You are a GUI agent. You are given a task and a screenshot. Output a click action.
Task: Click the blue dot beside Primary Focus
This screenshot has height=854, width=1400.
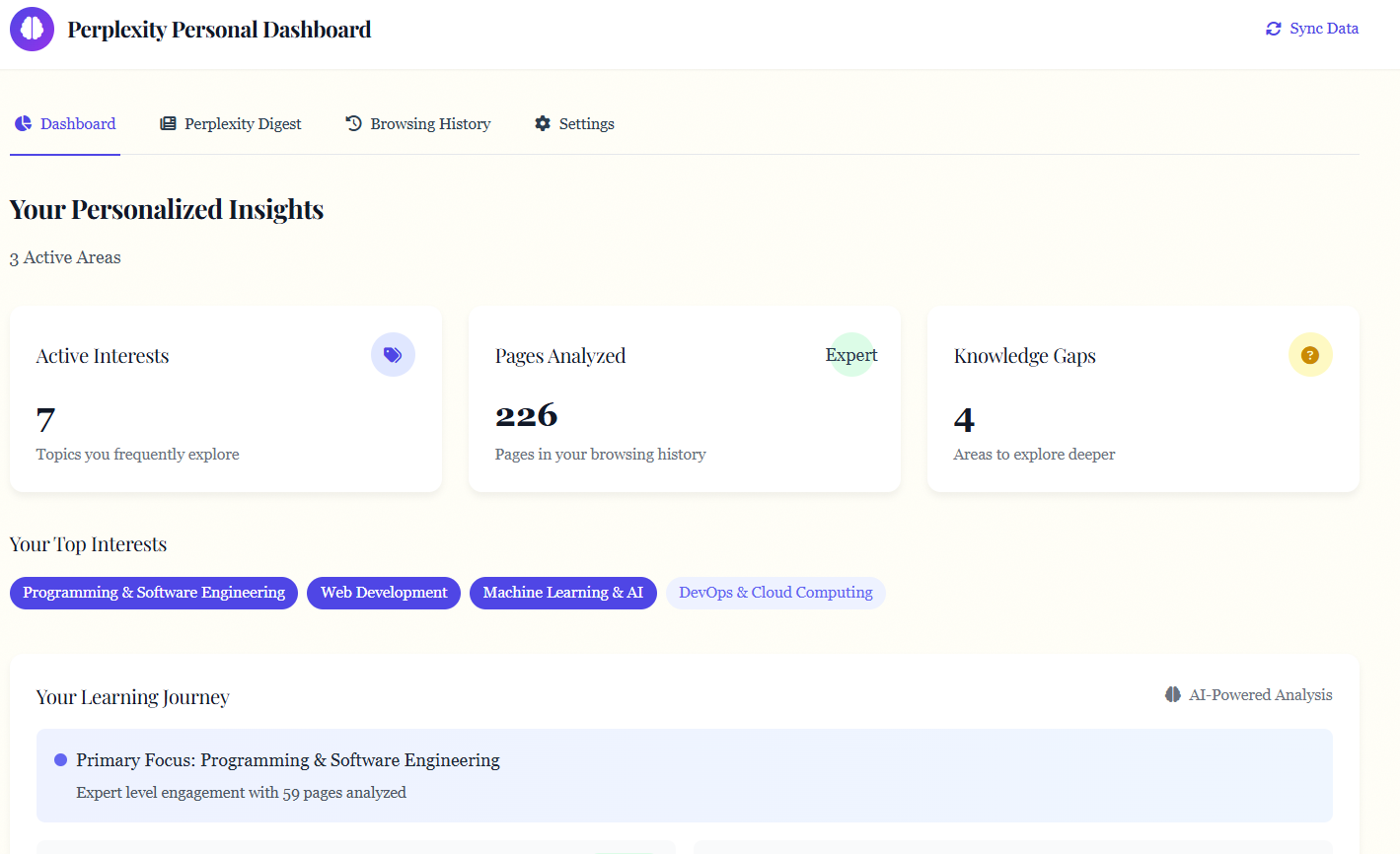60,759
